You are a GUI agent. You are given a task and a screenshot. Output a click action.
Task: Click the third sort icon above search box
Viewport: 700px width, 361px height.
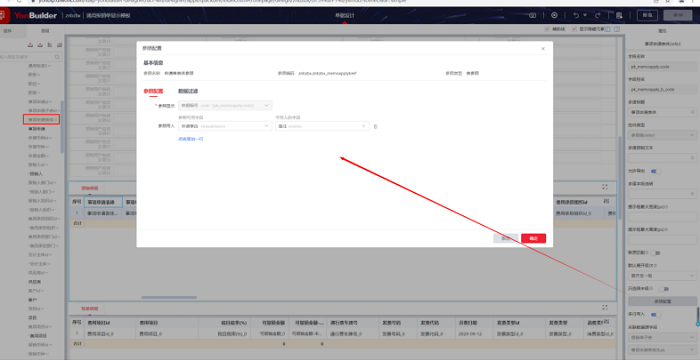coord(50,45)
